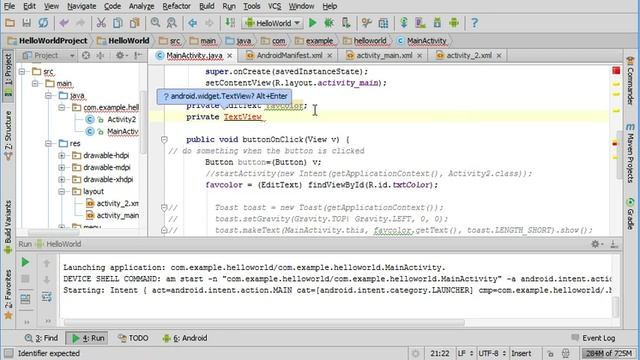
Task: Click the Help question mark icon
Action: 474,23
